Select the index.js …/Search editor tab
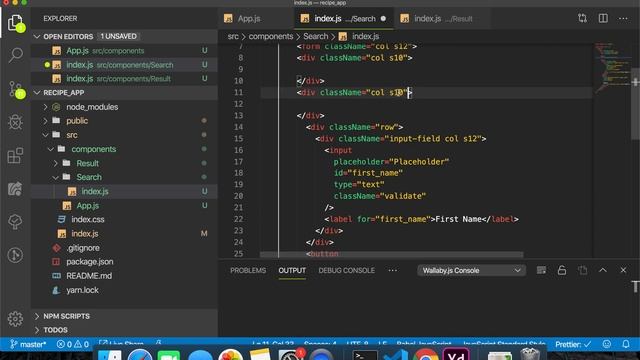Viewport: 640px width, 360px height. click(344, 18)
